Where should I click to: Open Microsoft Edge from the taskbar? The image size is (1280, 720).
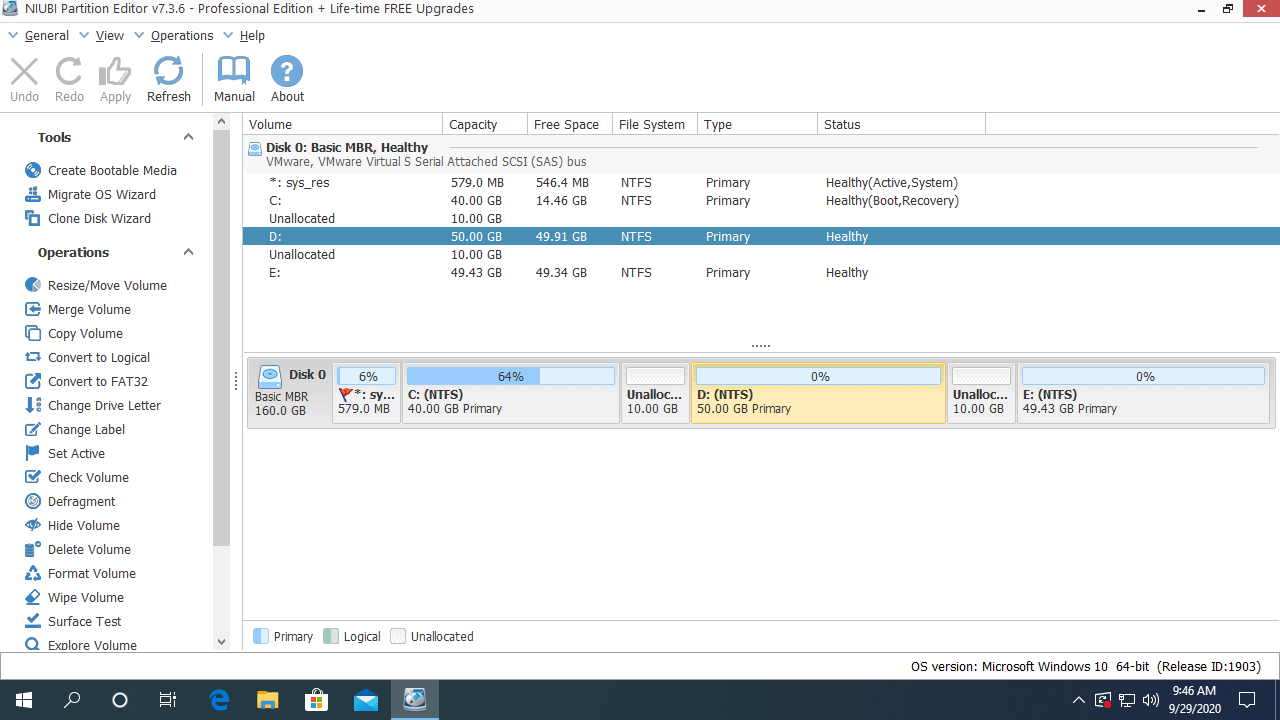click(219, 699)
